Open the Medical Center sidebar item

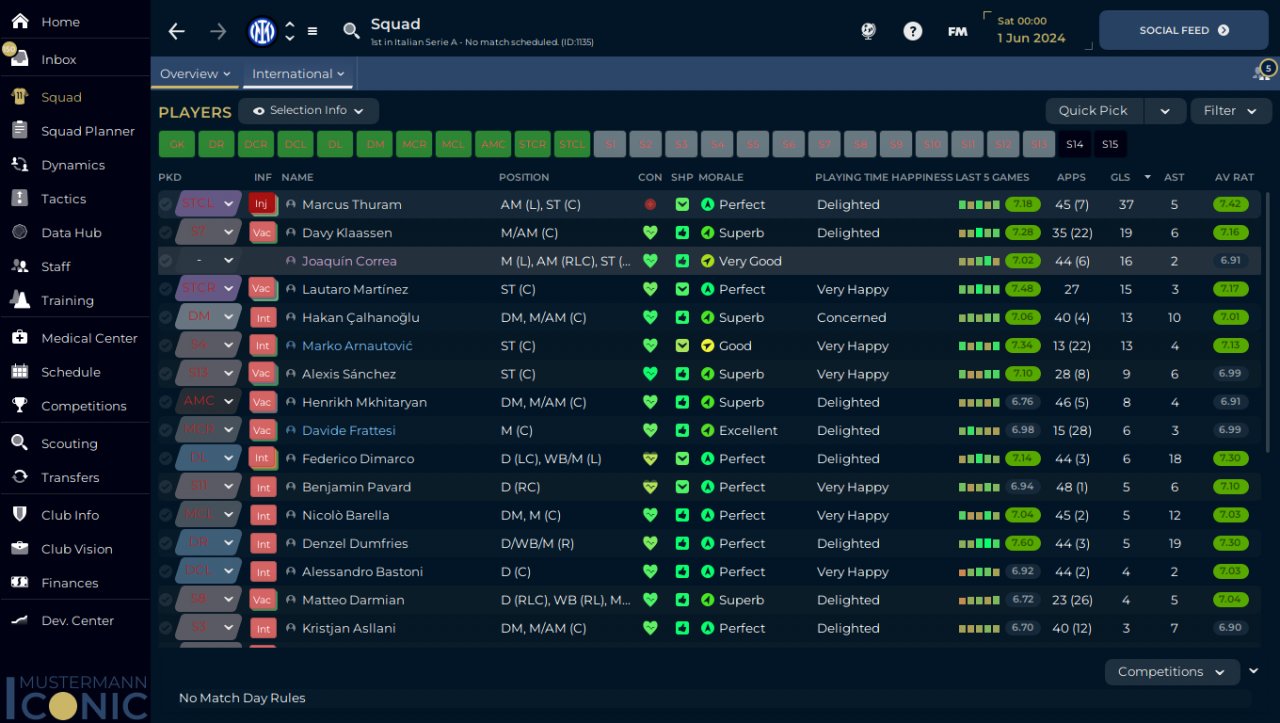(x=89, y=338)
